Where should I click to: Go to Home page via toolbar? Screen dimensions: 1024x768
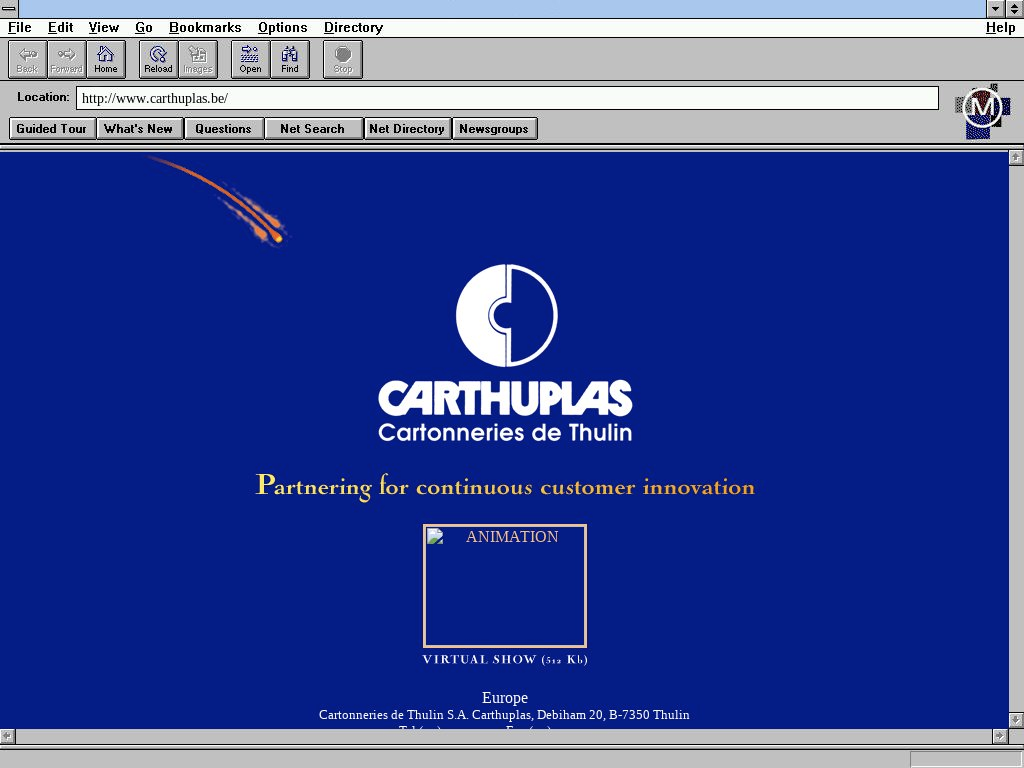coord(105,59)
